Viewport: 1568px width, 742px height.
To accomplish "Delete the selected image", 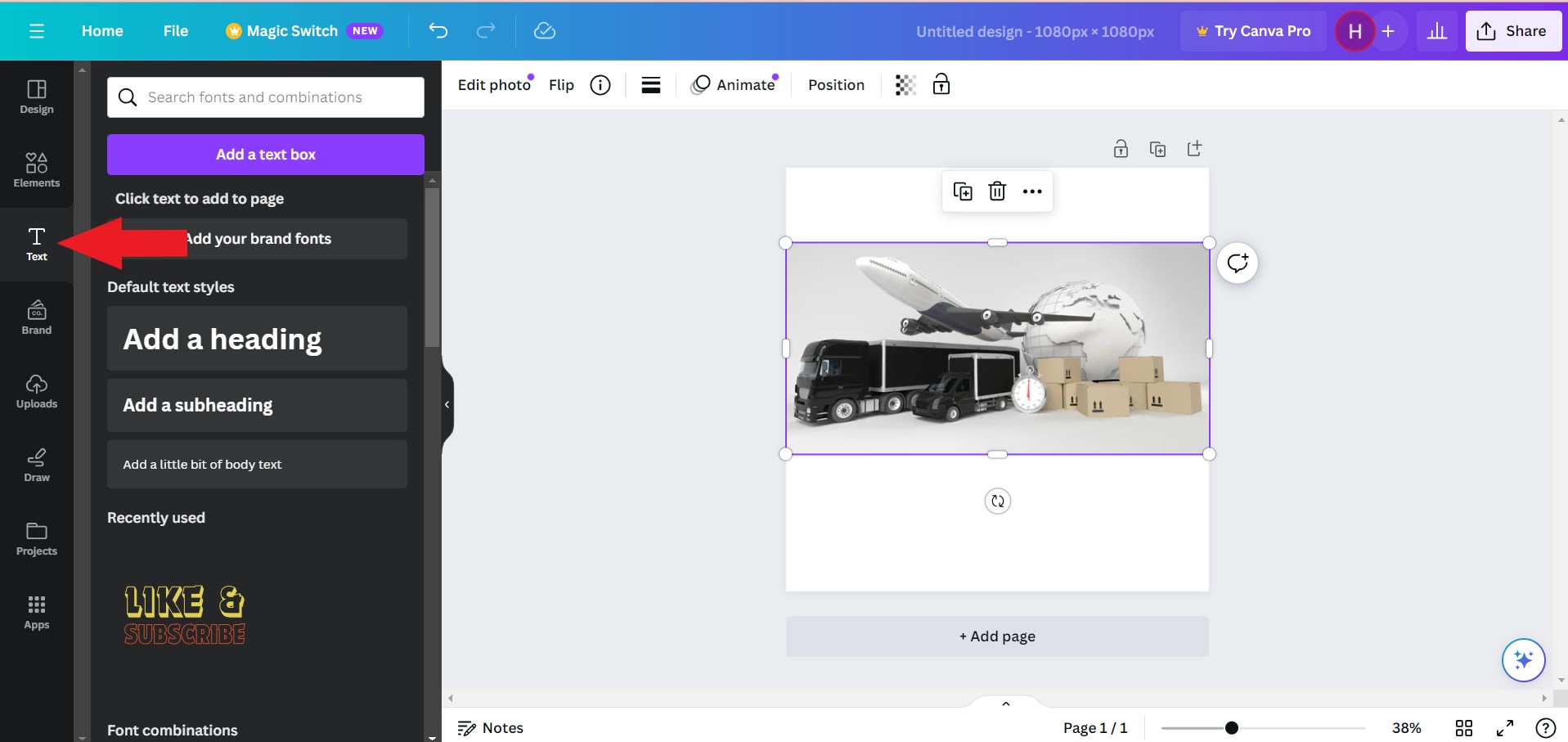I will pos(997,191).
